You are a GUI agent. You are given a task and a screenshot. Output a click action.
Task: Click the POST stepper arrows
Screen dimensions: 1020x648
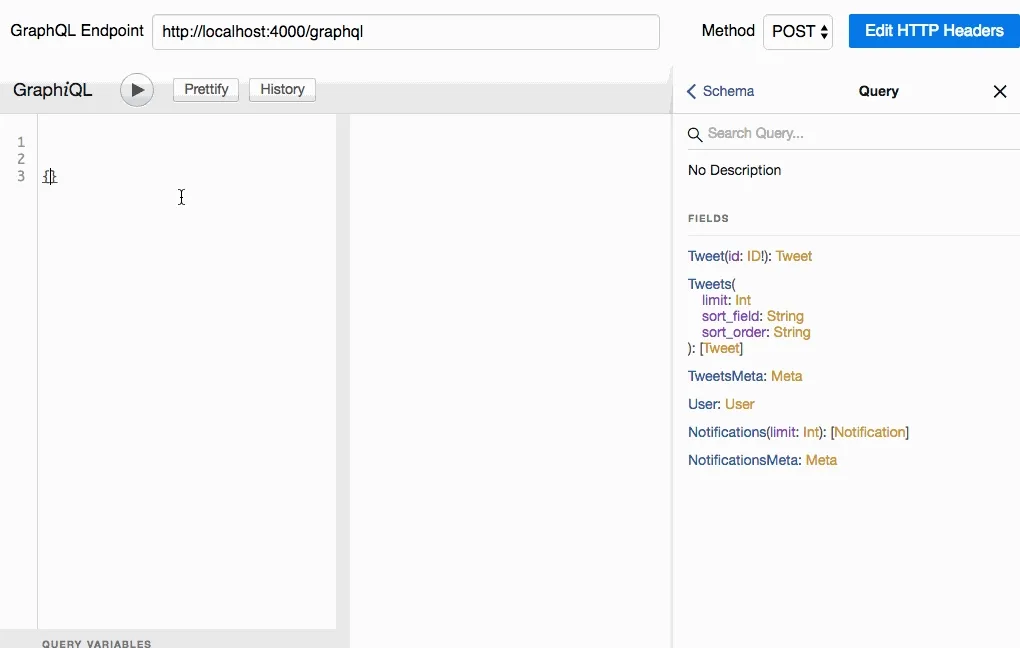(823, 31)
